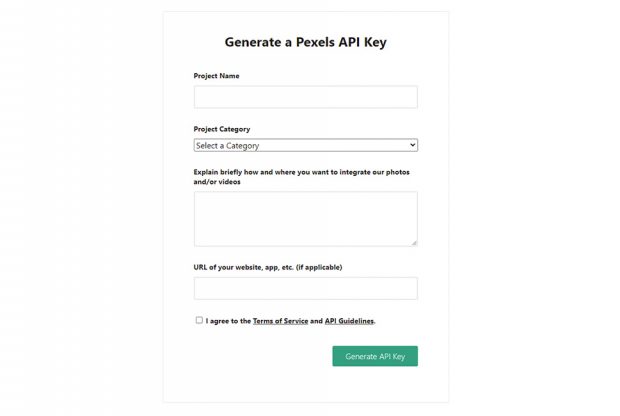The width and height of the screenshot is (620, 416).
Task: Open the Project Category dropdown
Action: coord(305,145)
